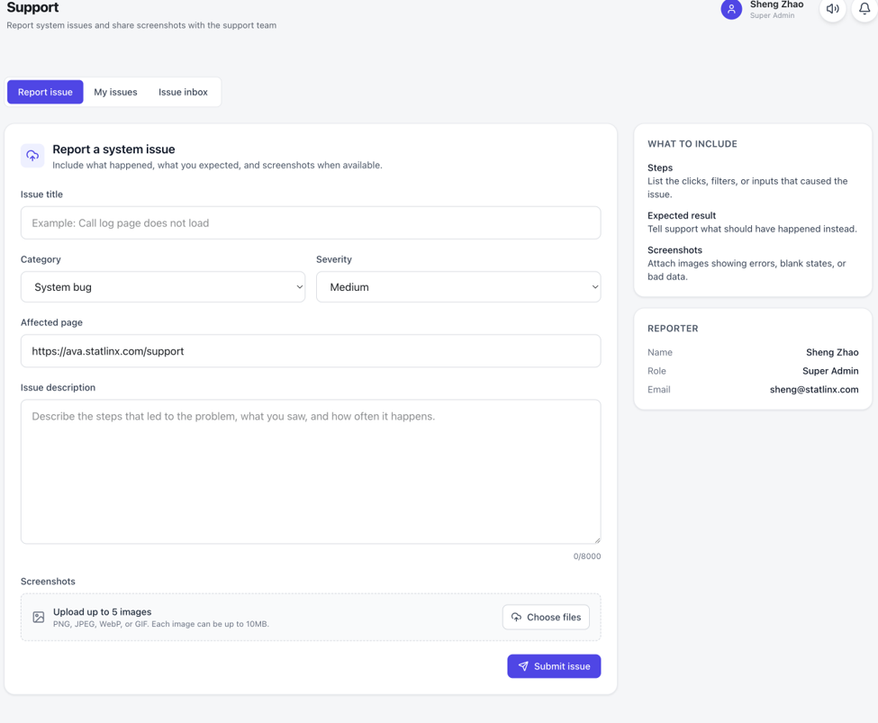This screenshot has height=723, width=878.
Task: Click the description textarea resize handle
Action: coord(597,540)
